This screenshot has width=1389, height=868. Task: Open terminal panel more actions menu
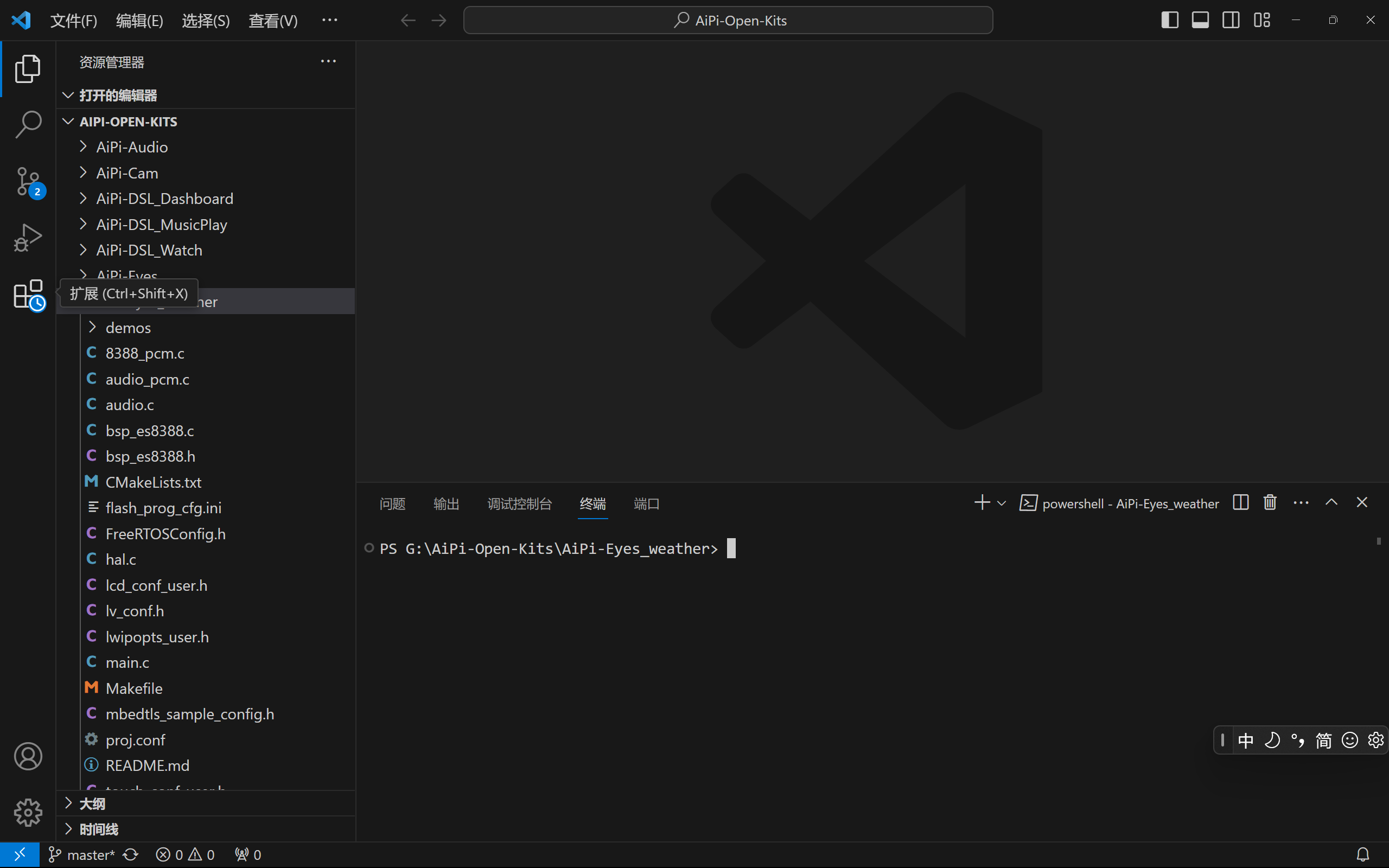tap(1301, 503)
